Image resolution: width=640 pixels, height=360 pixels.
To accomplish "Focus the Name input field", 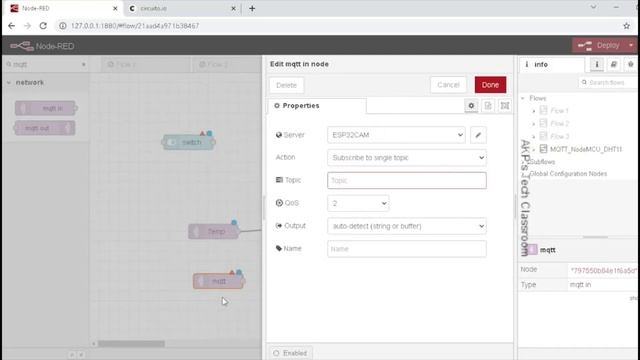I will [x=407, y=249].
